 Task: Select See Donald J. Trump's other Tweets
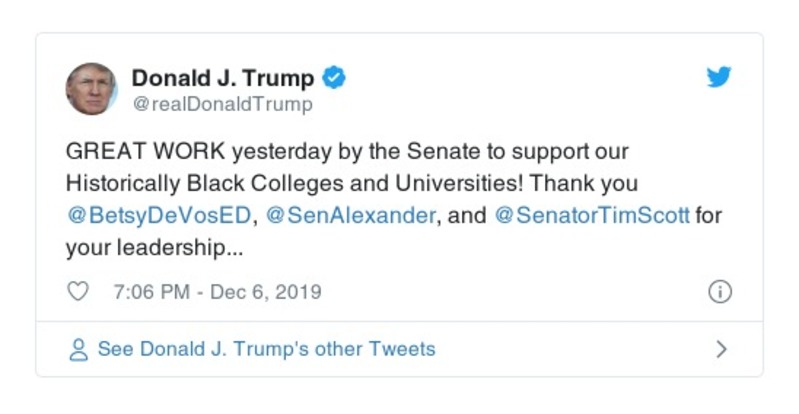pyautogui.click(x=266, y=350)
